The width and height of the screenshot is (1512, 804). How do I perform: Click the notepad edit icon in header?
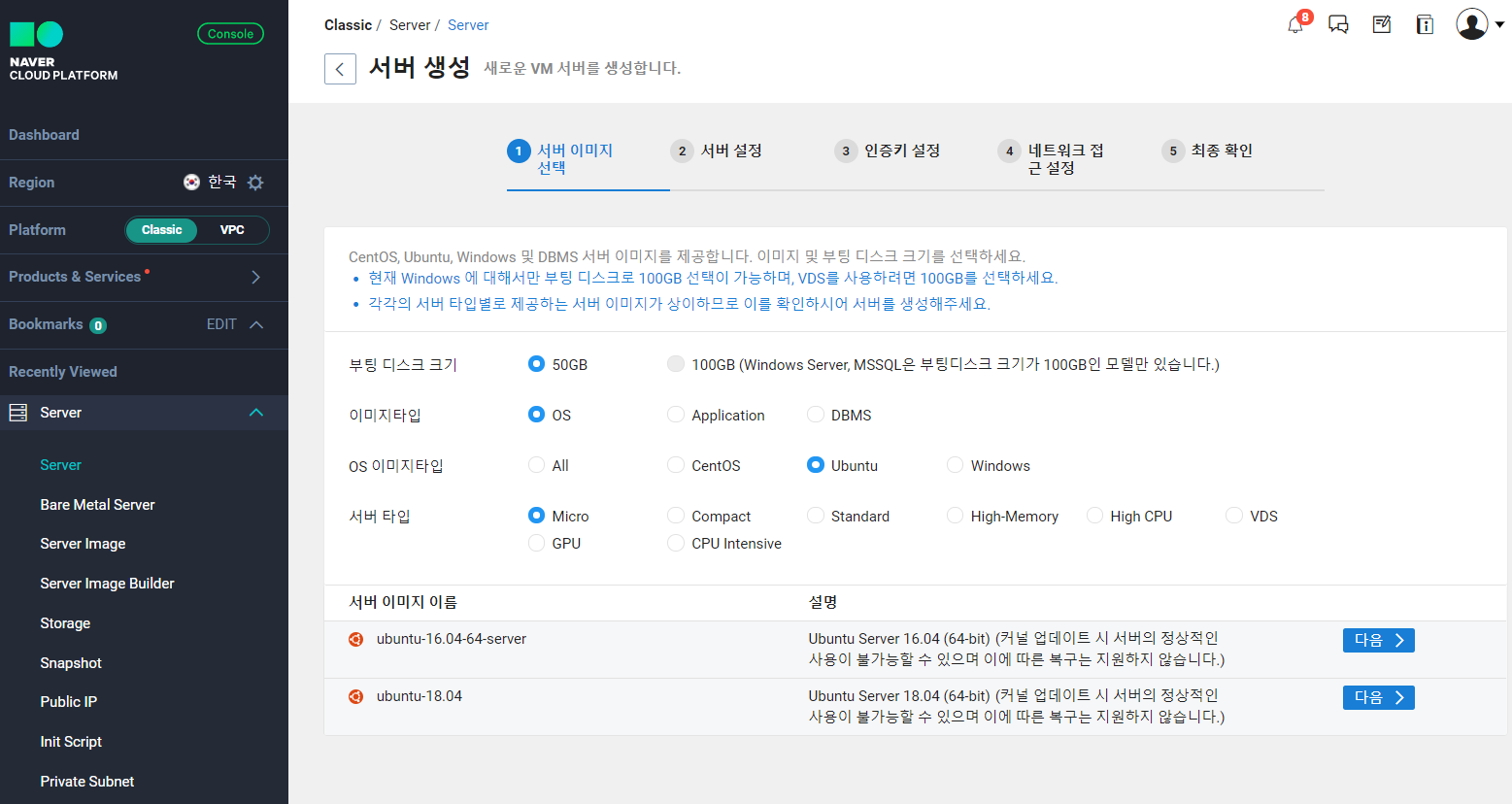coord(1382,24)
